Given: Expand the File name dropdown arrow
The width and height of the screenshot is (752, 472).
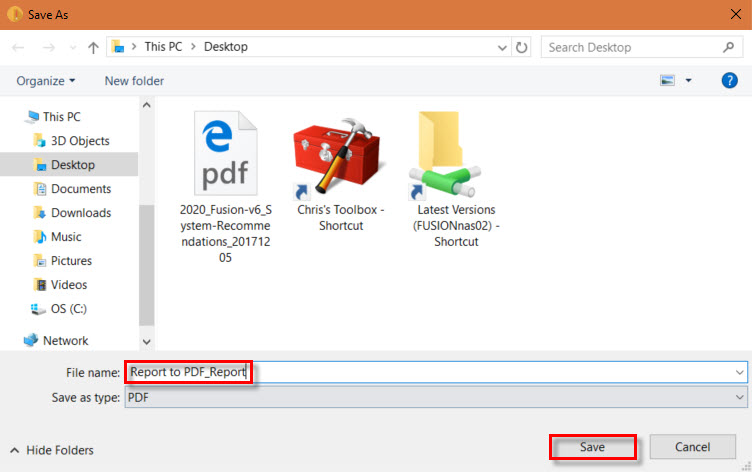Looking at the screenshot, I should click(740, 372).
